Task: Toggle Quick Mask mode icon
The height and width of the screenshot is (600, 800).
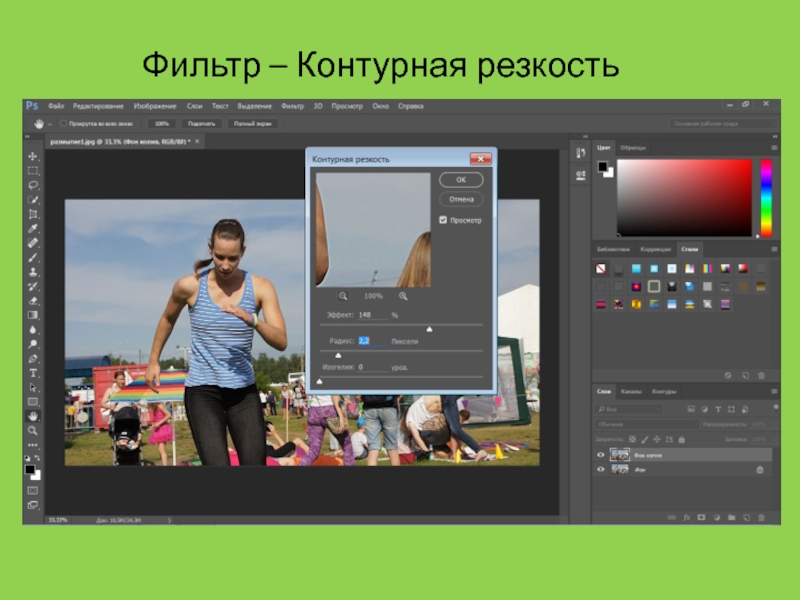Action: point(33,490)
